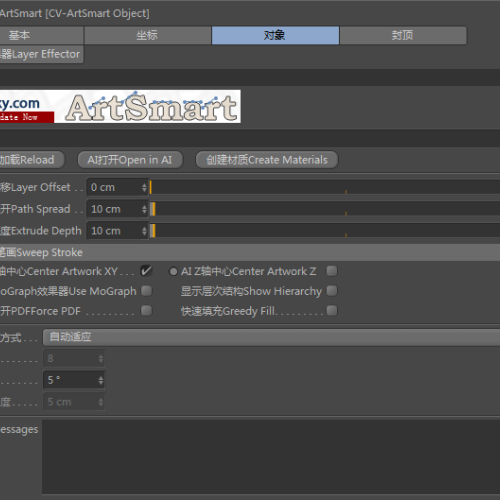Click the Reload button

(31, 160)
